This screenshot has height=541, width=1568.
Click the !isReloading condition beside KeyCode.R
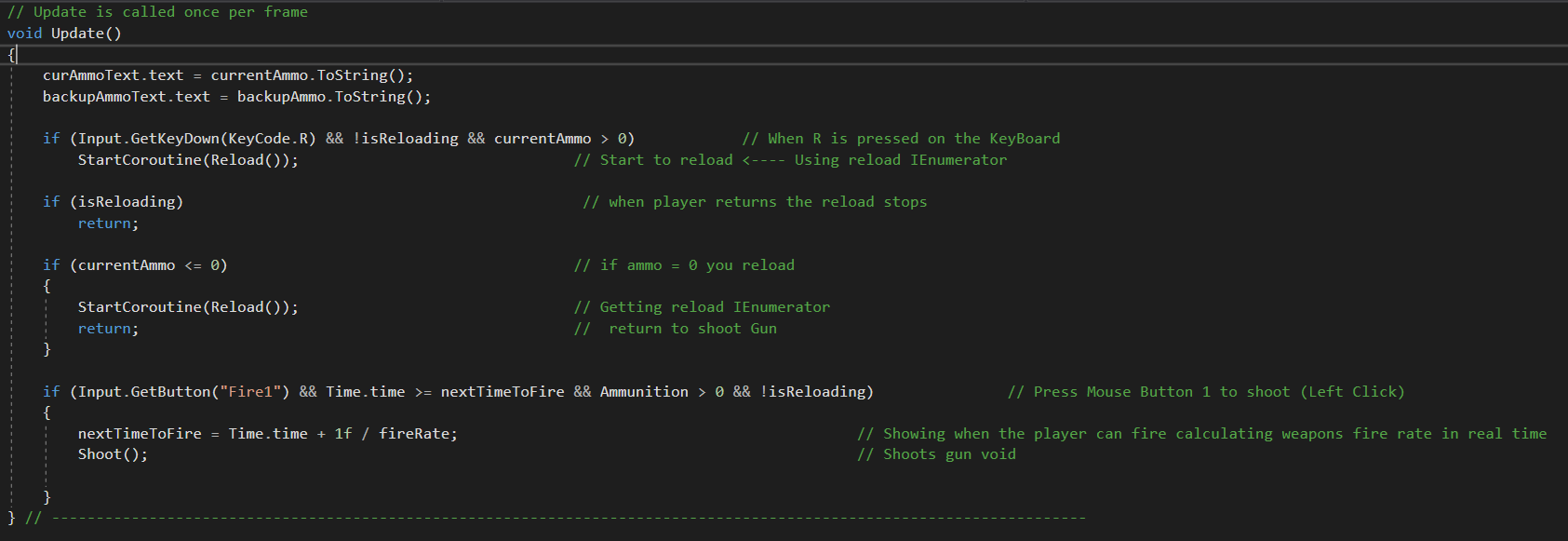[x=405, y=139]
